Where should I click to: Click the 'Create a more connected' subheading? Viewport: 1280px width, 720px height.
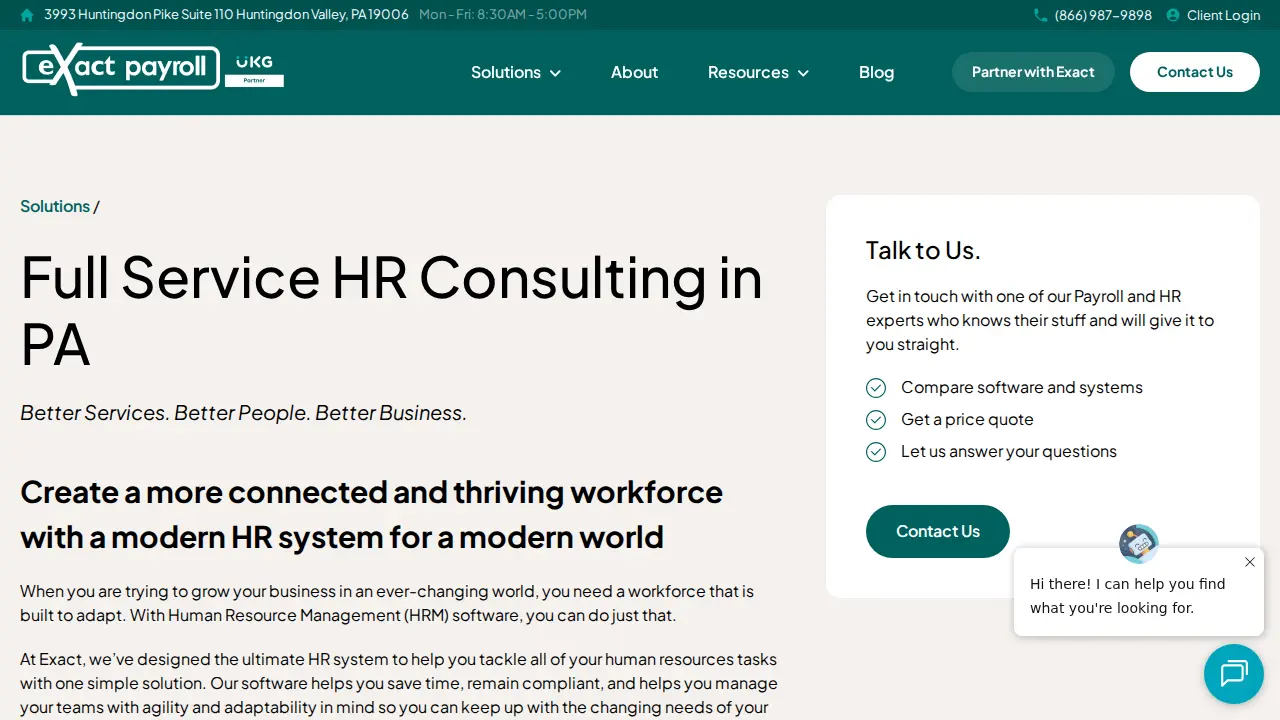371,514
